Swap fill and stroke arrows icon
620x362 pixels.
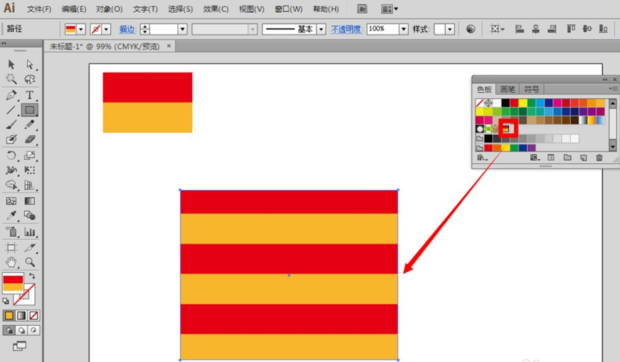(32, 276)
